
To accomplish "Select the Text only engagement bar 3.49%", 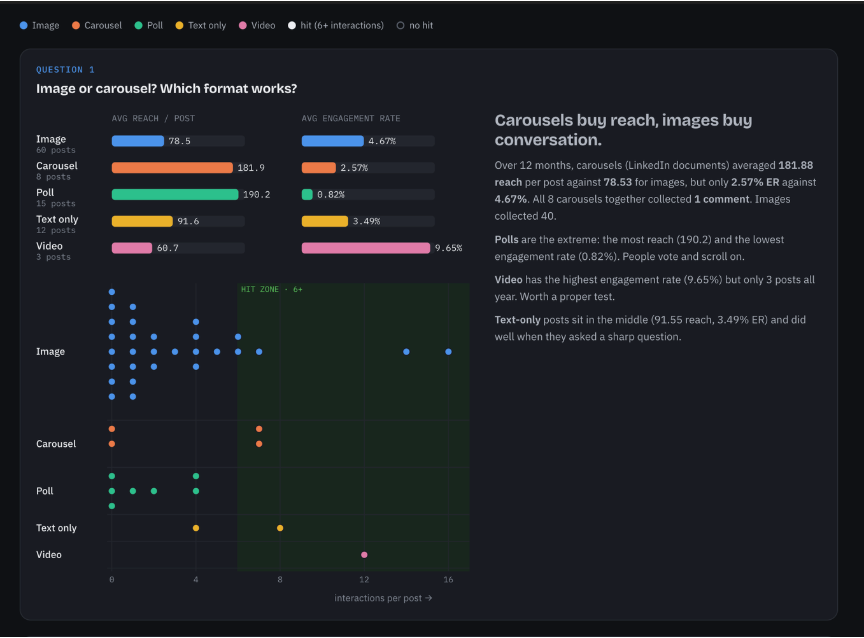I will (325, 221).
